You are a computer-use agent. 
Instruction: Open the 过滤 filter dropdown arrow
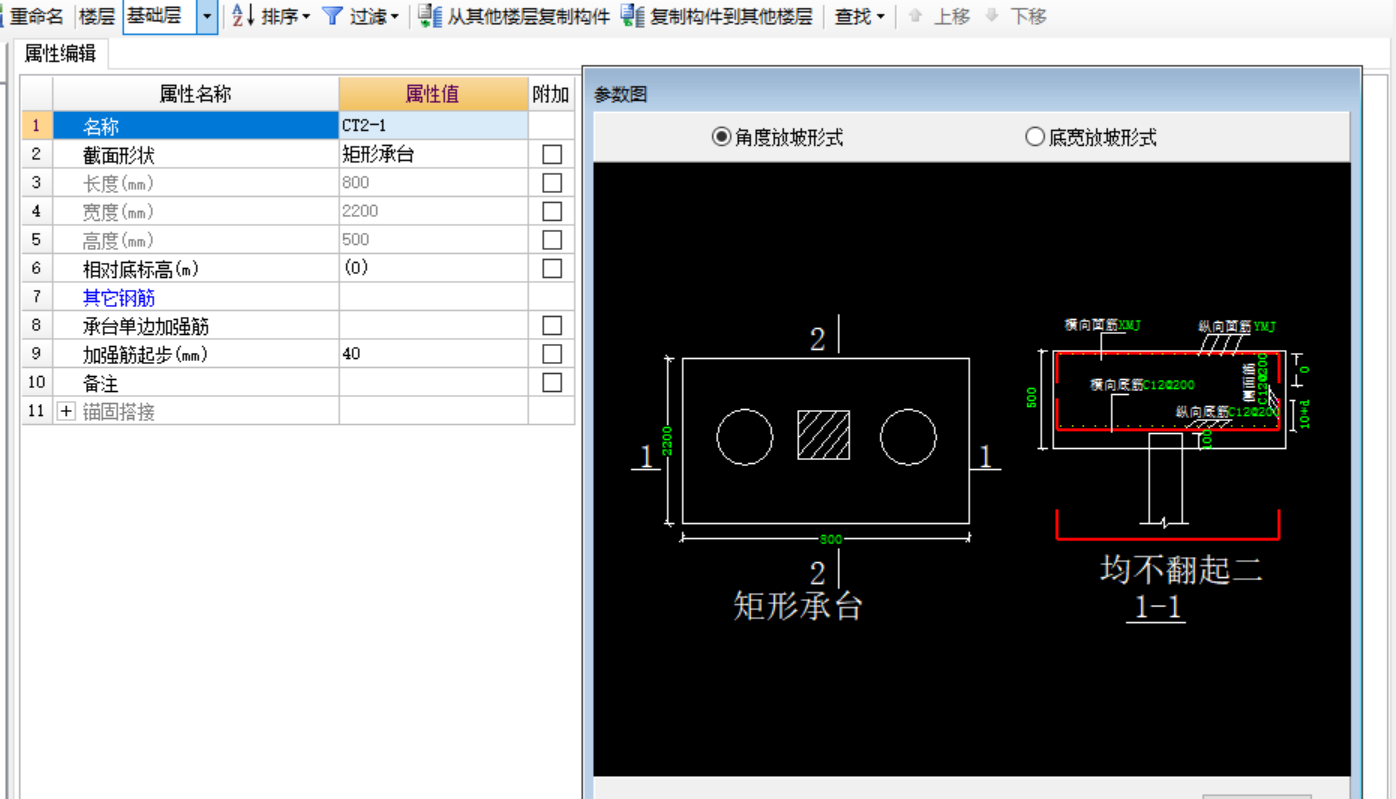click(394, 17)
